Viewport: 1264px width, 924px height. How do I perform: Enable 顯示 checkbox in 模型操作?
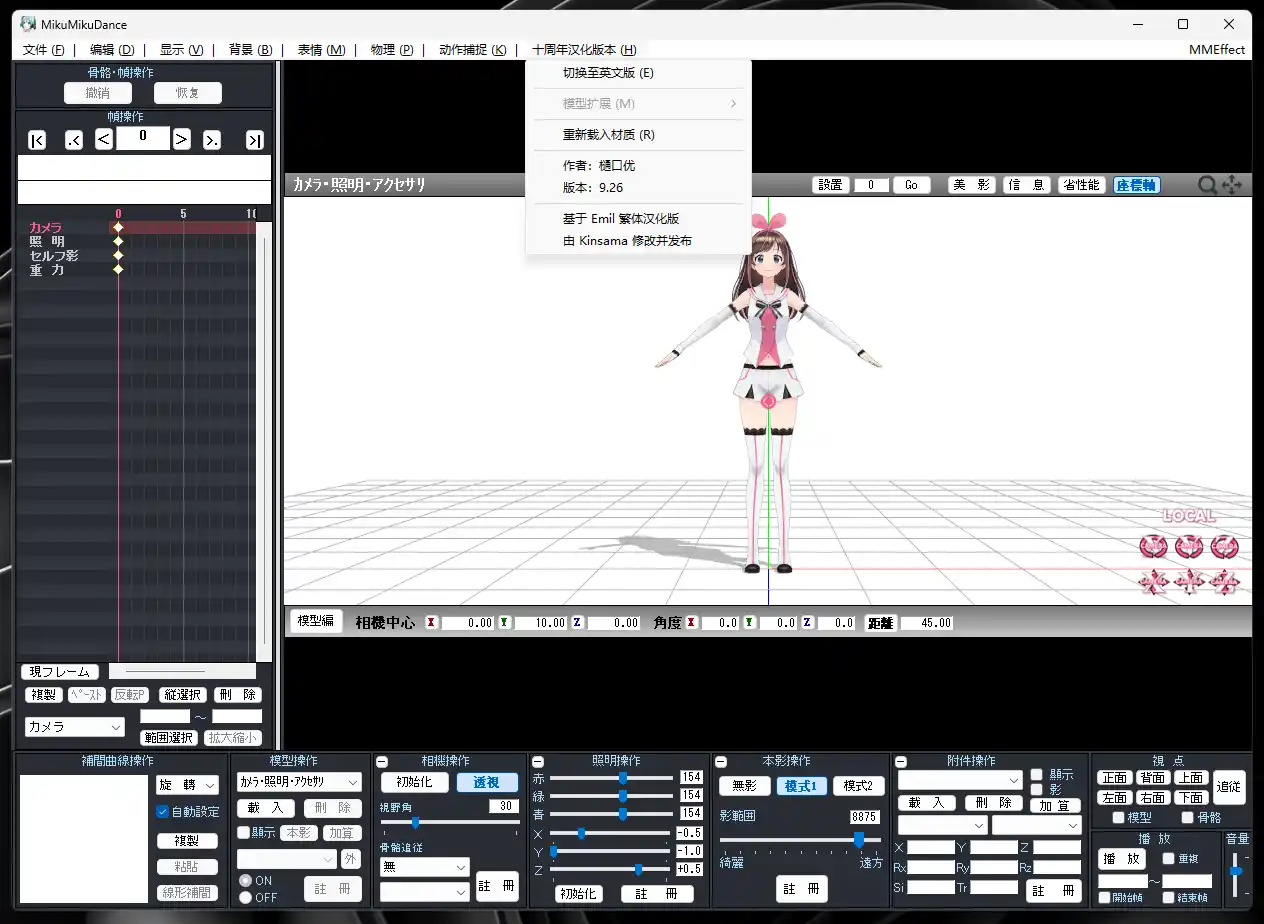[x=243, y=833]
